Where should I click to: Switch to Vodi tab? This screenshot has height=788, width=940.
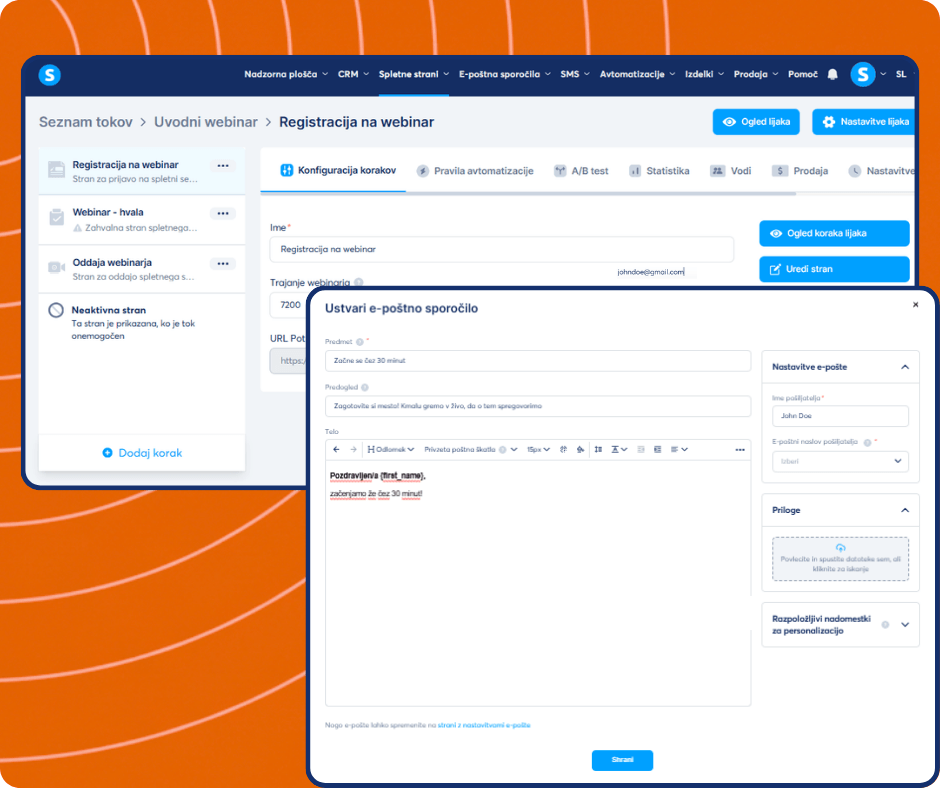(731, 171)
